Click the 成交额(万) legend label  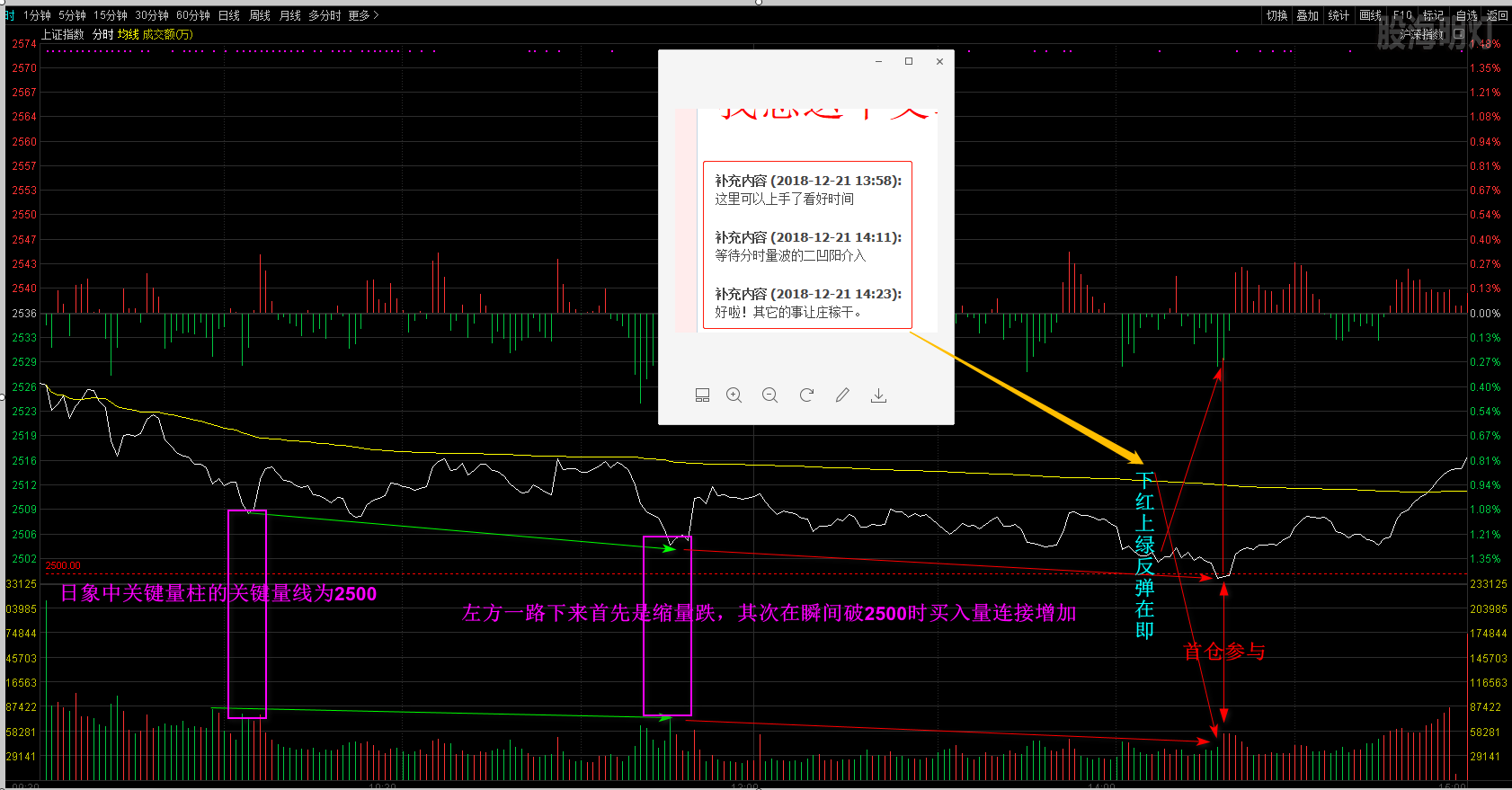pos(167,34)
